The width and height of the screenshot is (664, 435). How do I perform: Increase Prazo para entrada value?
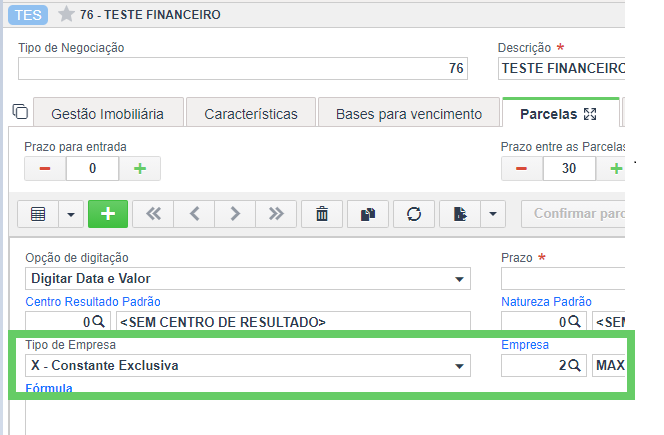[x=140, y=168]
